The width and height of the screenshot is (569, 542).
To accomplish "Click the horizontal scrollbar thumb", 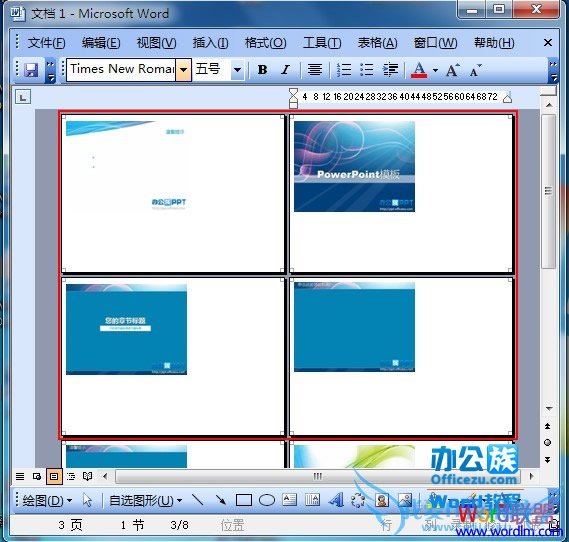I will [318, 476].
